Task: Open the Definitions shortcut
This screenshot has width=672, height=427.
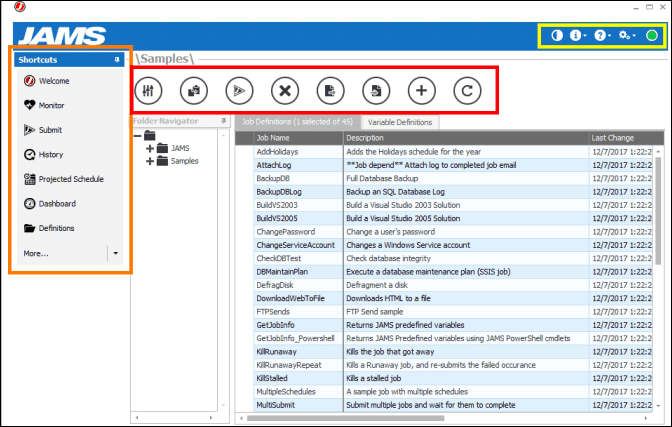Action: 49,228
